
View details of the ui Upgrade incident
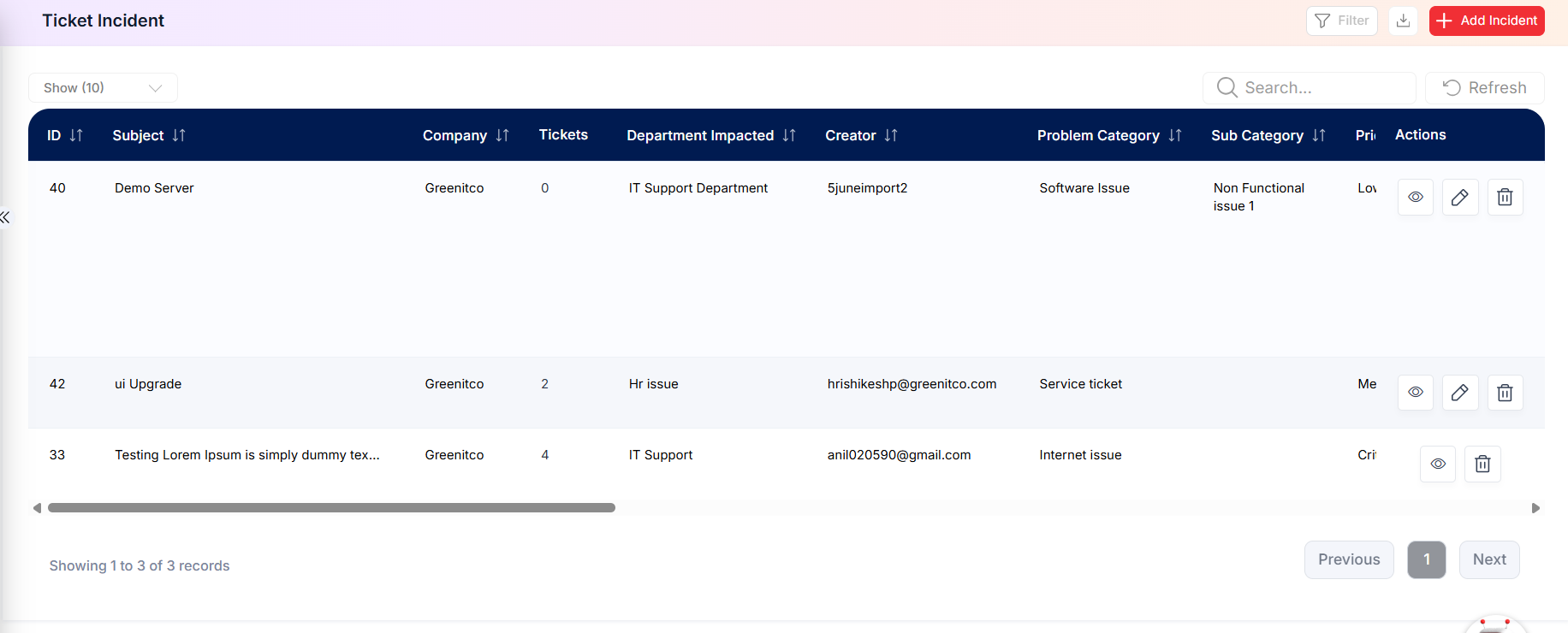[1416, 393]
